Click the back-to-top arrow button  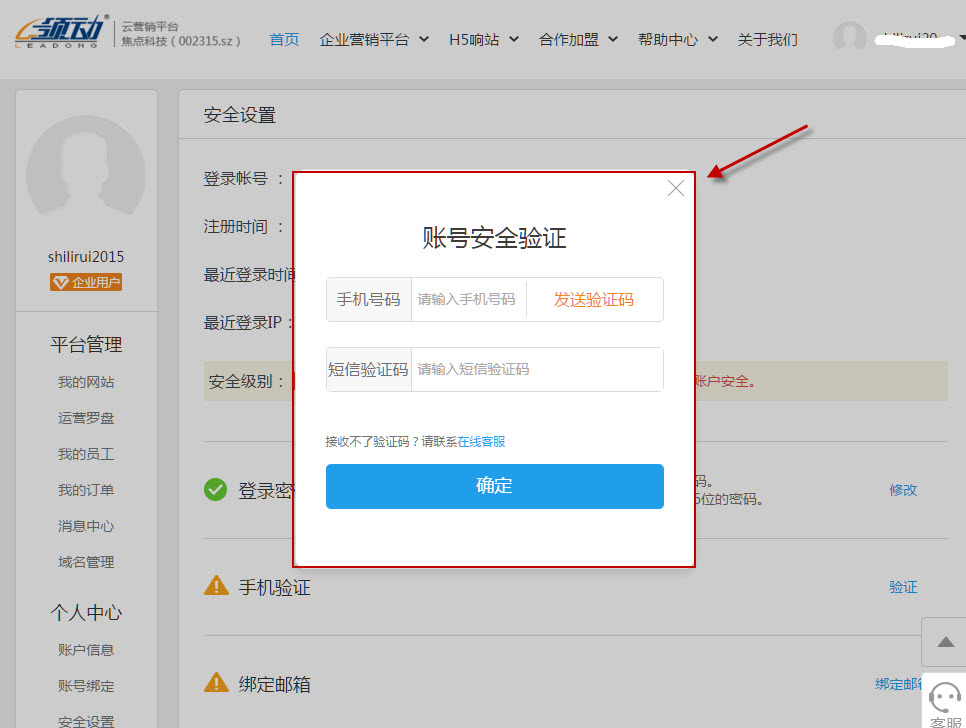click(x=944, y=641)
